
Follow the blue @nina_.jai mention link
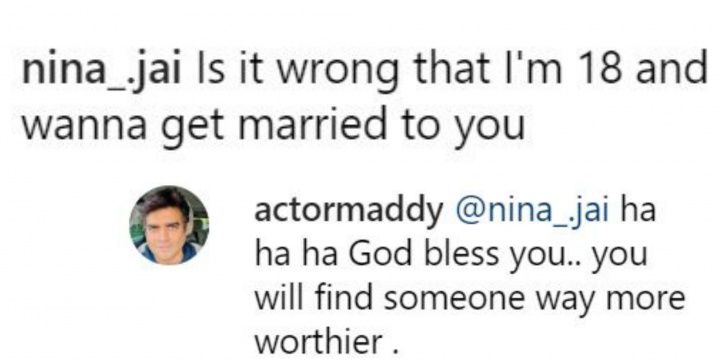tap(532, 213)
